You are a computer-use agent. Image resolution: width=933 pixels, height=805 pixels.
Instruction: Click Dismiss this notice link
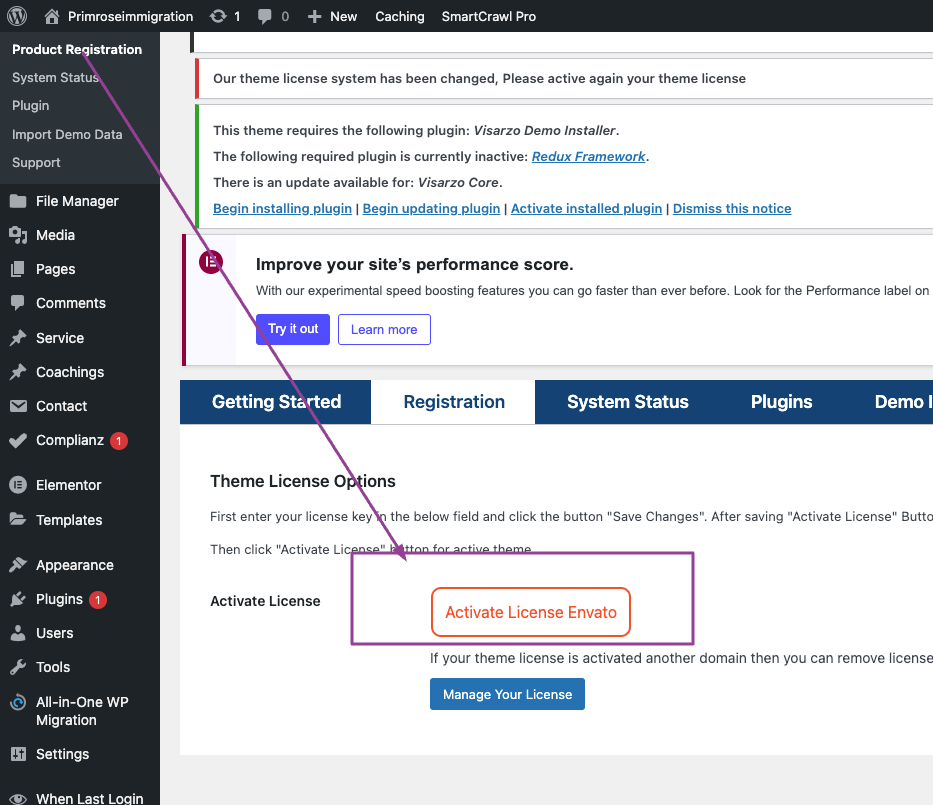(x=732, y=208)
